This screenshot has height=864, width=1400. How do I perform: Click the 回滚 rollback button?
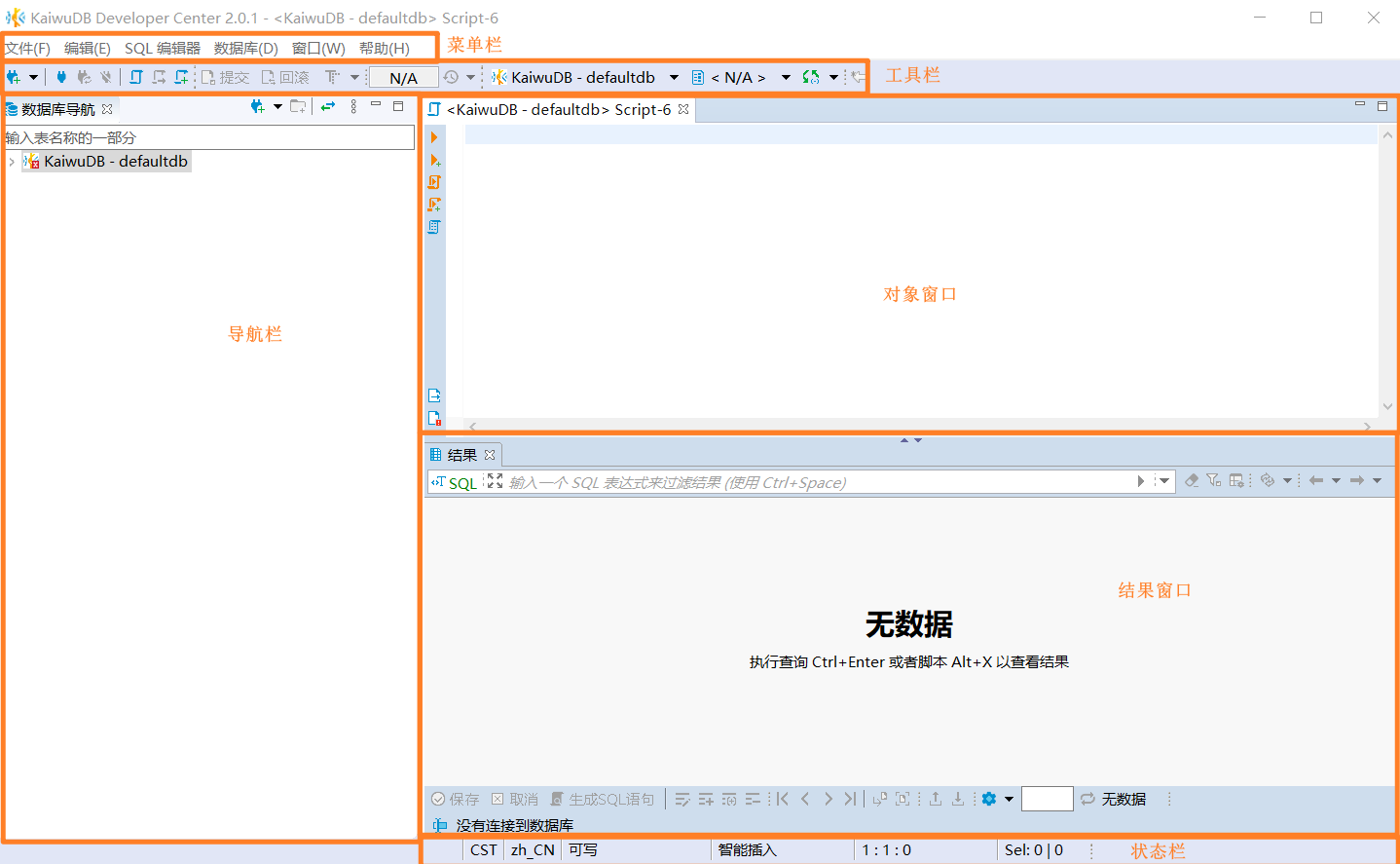click(x=285, y=77)
